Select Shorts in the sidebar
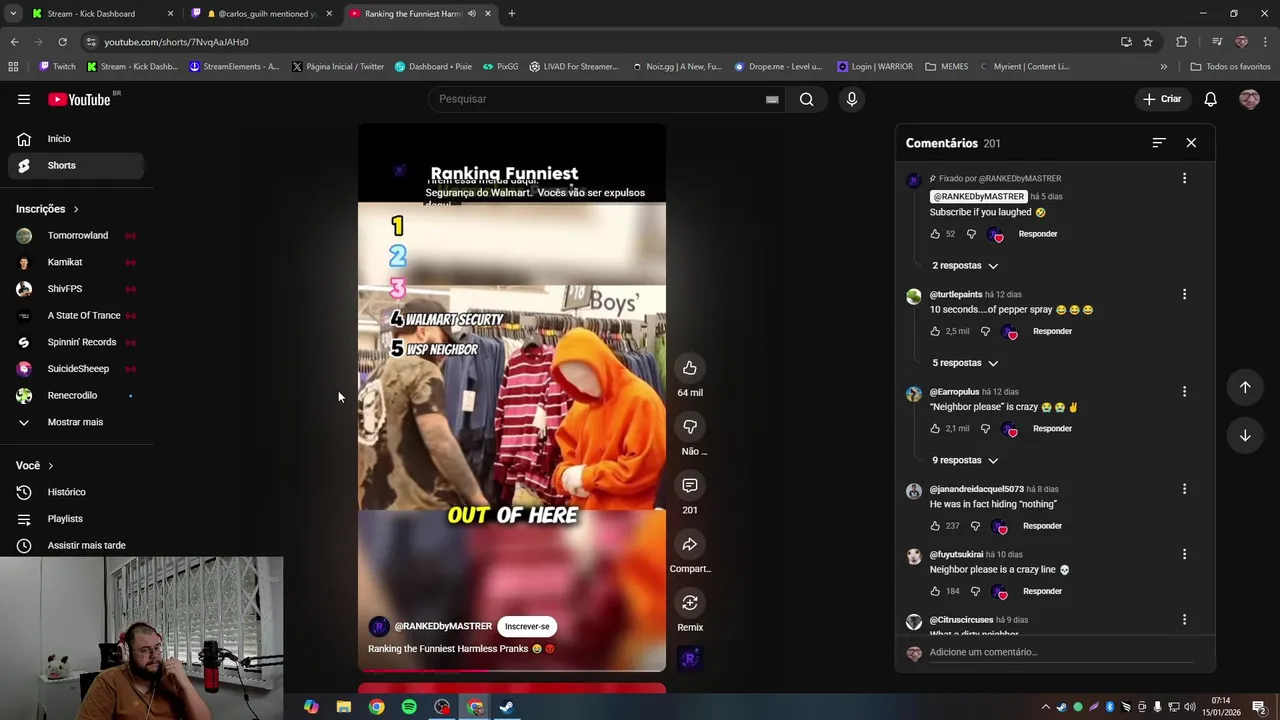The width and height of the screenshot is (1280, 720). (76, 165)
